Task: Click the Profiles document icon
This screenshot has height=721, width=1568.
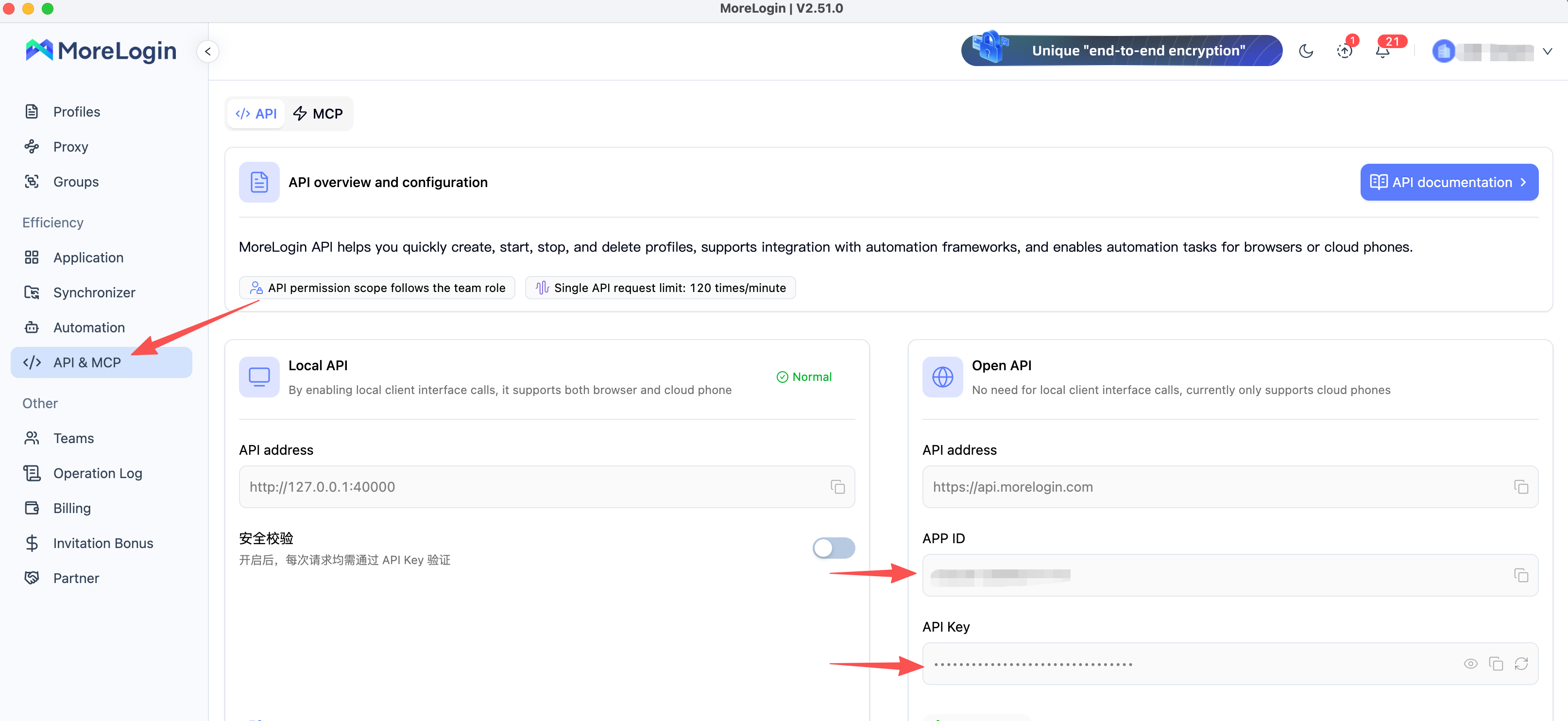Action: [x=32, y=111]
